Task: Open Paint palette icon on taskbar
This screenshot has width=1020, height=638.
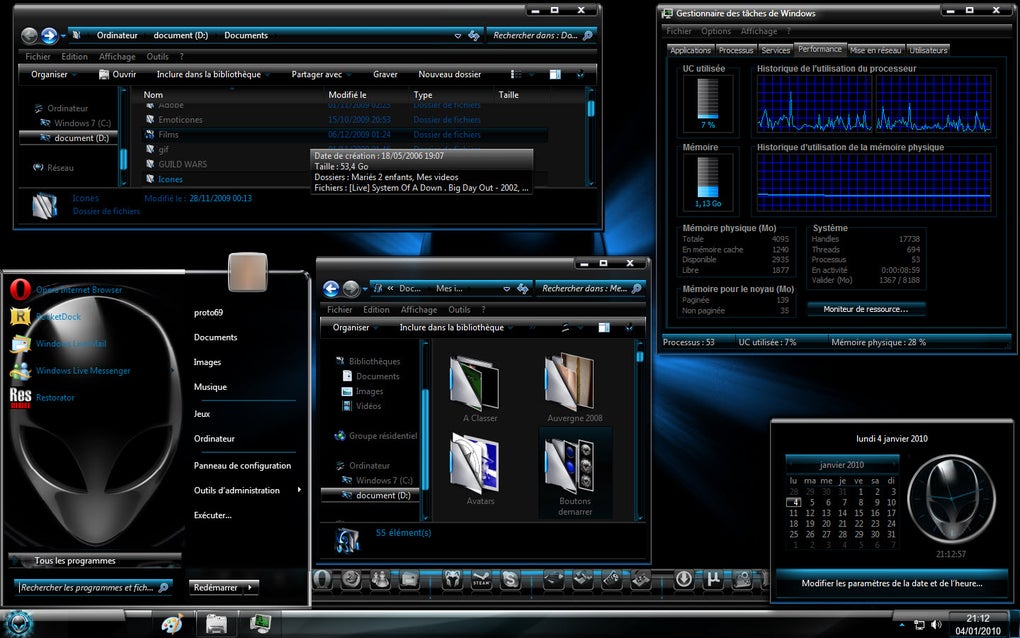Action: click(x=172, y=624)
